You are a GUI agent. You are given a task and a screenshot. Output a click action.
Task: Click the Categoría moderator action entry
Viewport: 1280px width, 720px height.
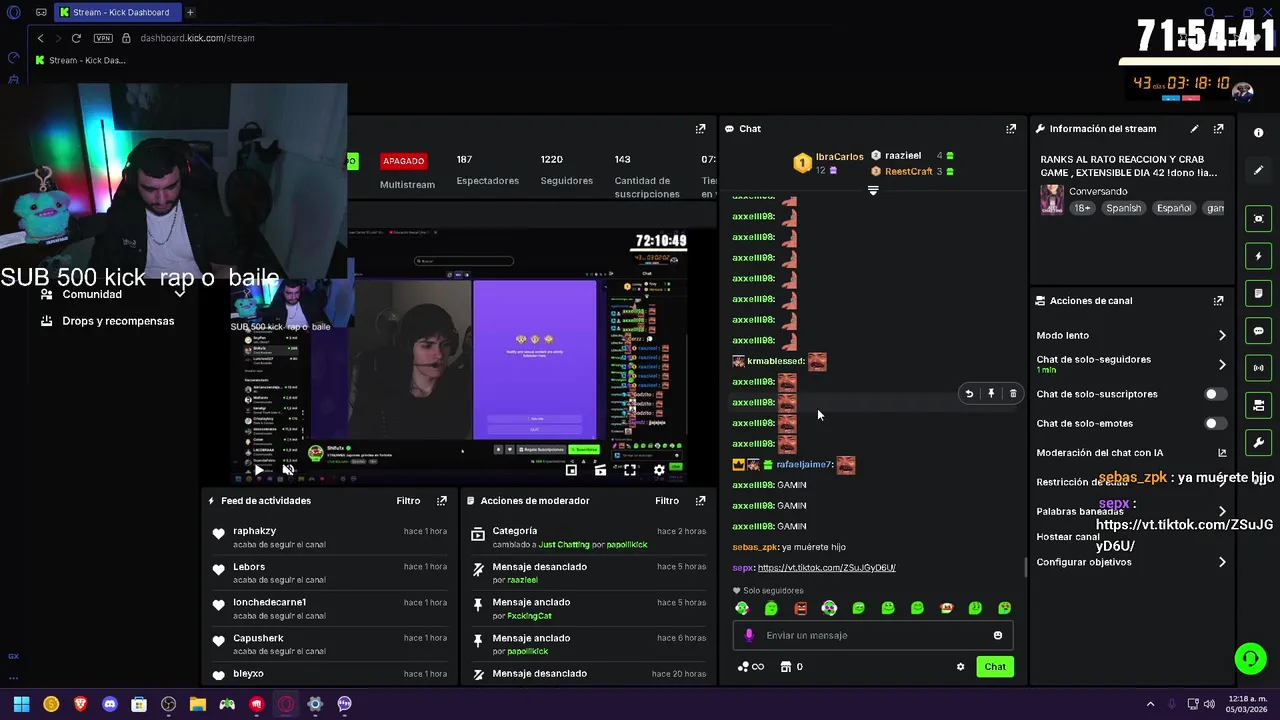click(x=588, y=537)
